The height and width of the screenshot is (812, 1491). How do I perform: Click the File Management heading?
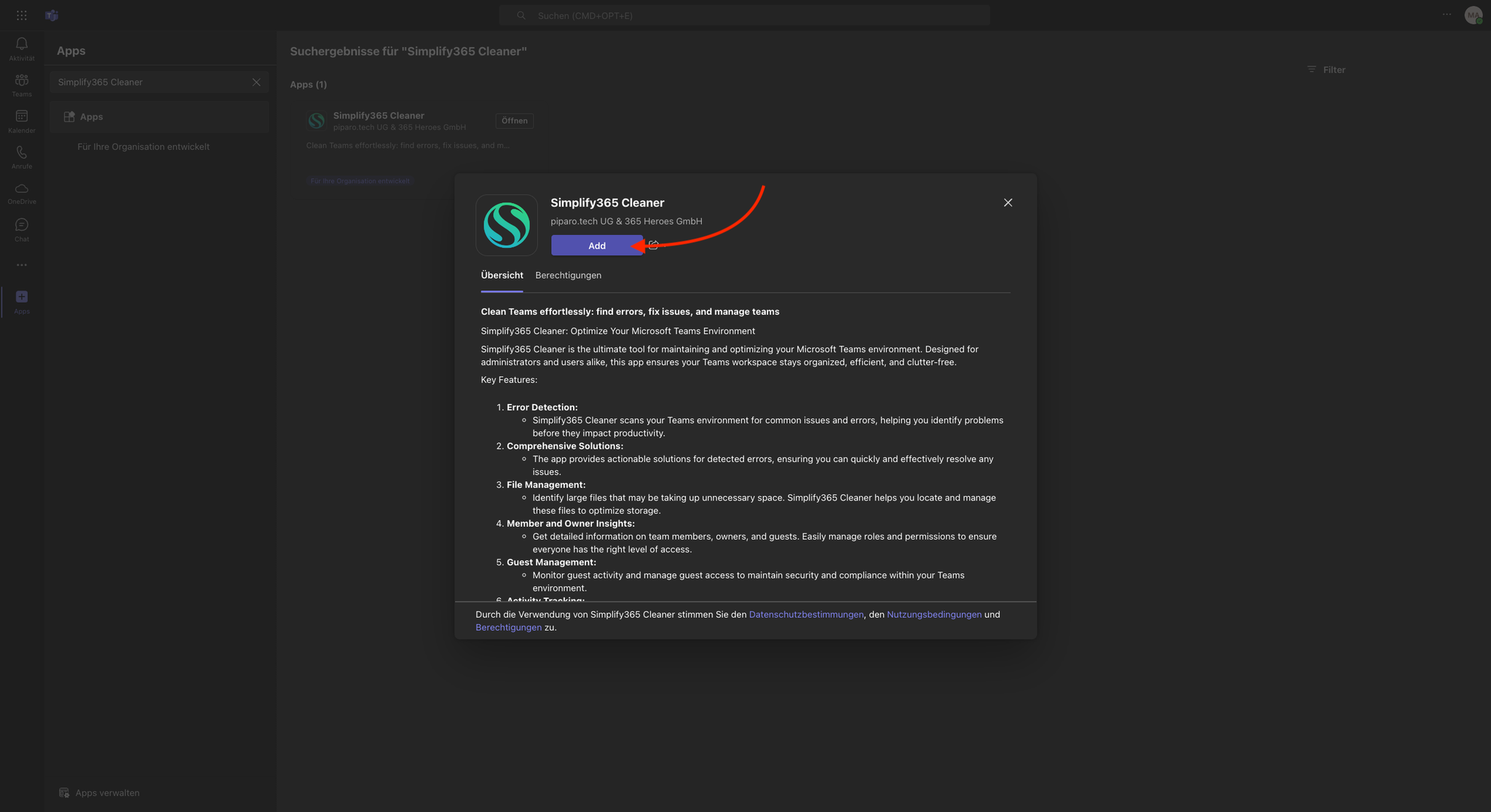click(546, 485)
